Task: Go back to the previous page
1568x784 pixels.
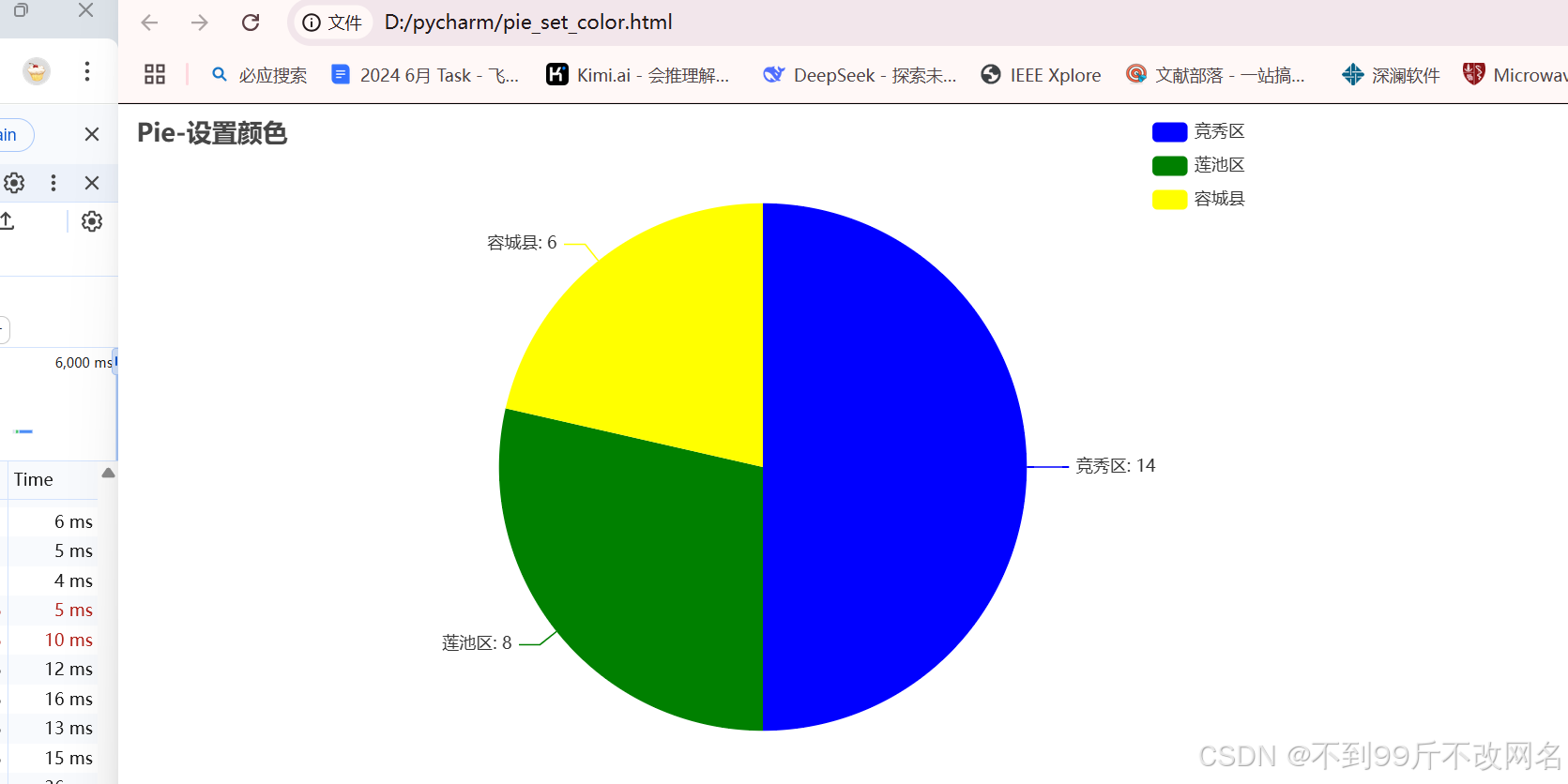Action: [149, 23]
